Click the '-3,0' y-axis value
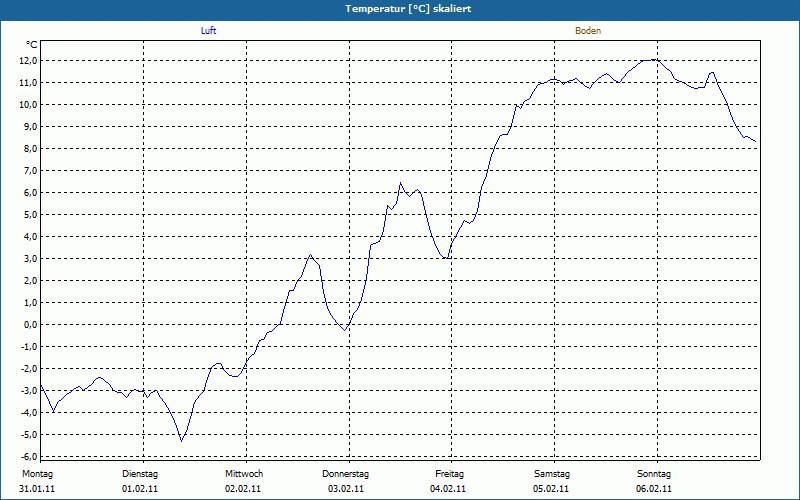 pos(30,391)
